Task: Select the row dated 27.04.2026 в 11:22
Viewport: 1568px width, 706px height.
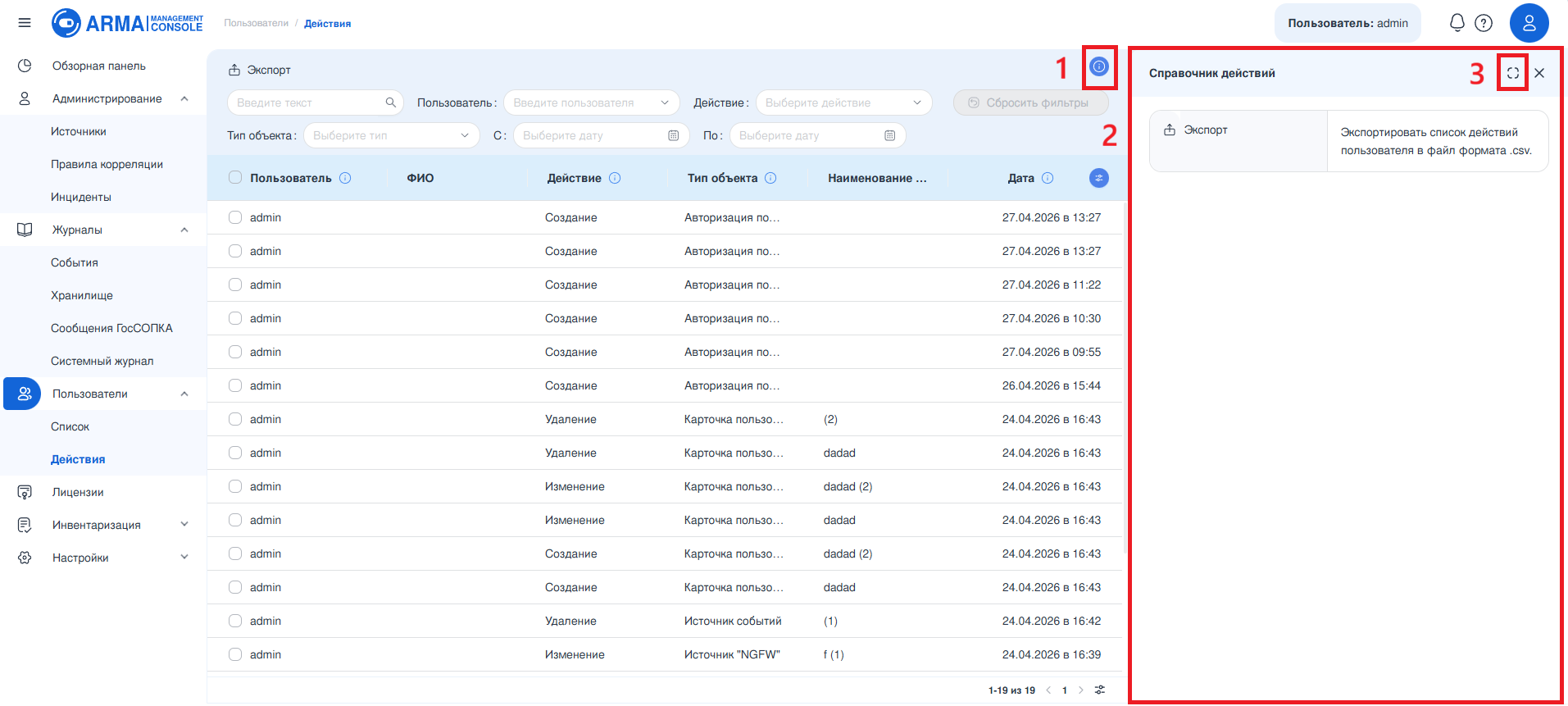Action: (x=235, y=285)
